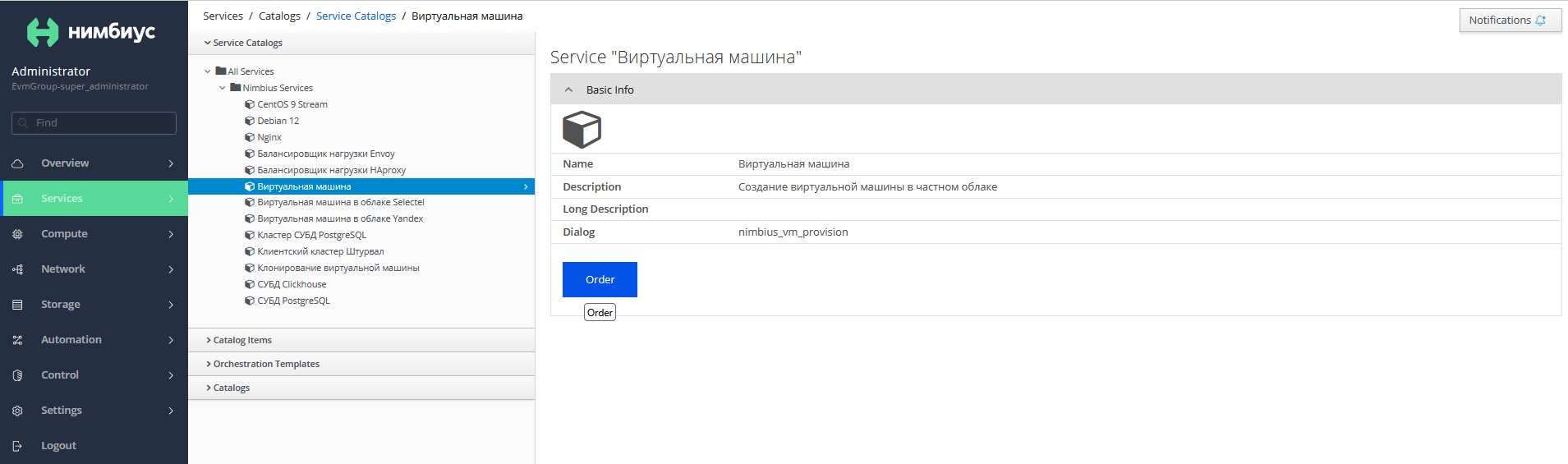The image size is (1568, 464).
Task: Click the Settings gear icon
Action: coord(17,411)
